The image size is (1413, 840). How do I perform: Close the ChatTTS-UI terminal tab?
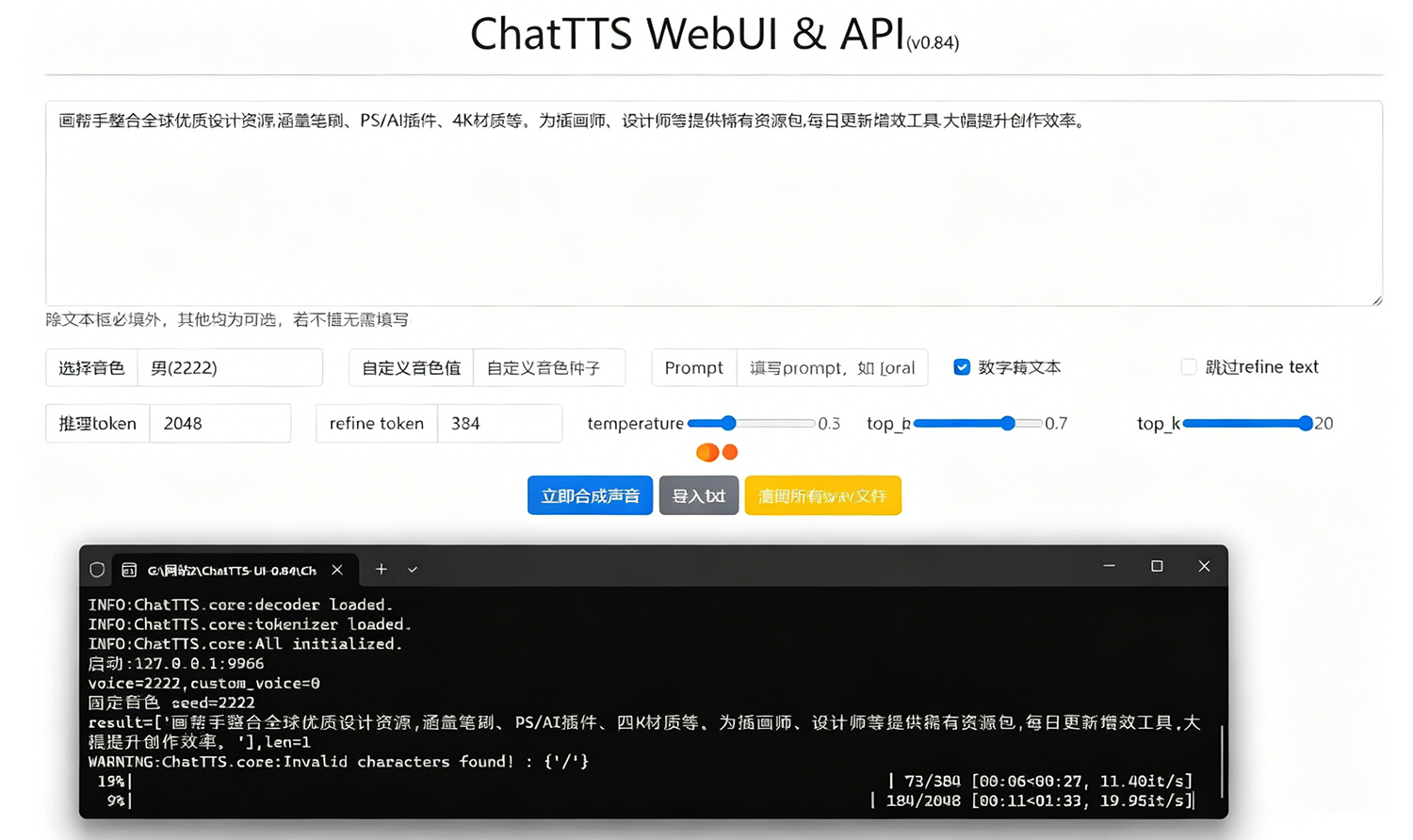point(337,570)
